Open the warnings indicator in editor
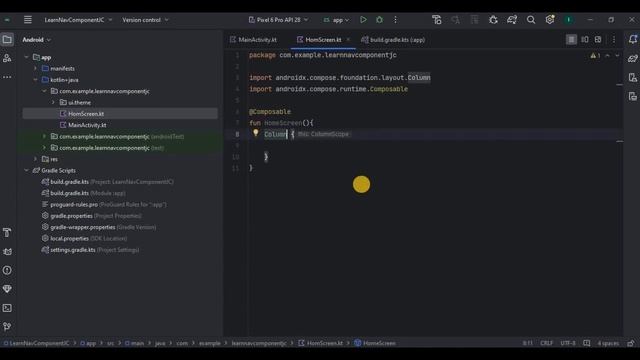Screen dimensions: 640x360 pos(595,56)
